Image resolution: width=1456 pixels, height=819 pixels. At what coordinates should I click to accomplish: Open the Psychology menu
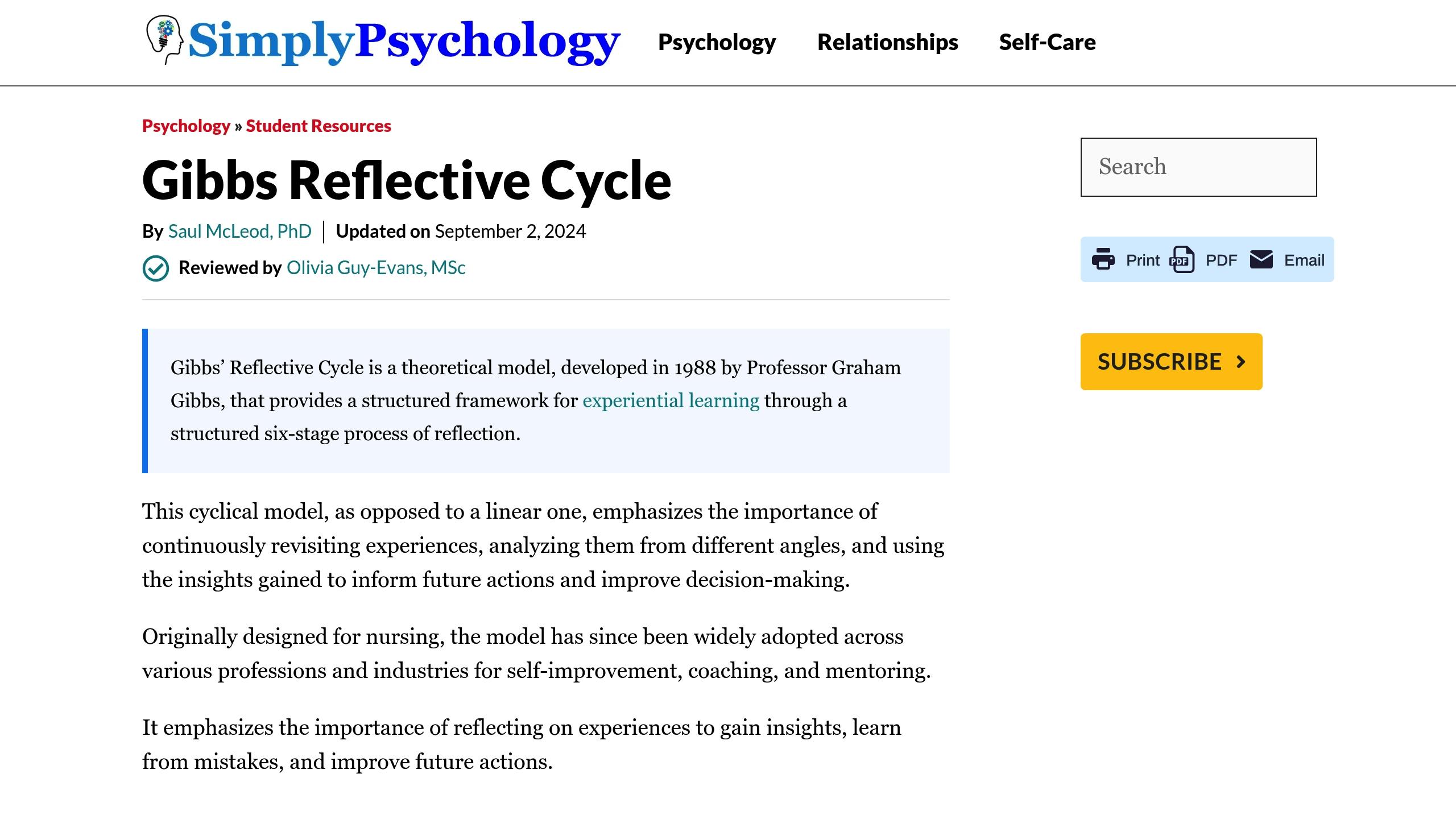point(718,42)
